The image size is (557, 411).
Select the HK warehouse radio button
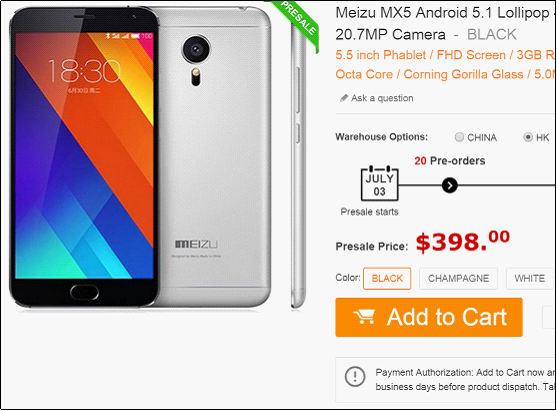click(528, 137)
